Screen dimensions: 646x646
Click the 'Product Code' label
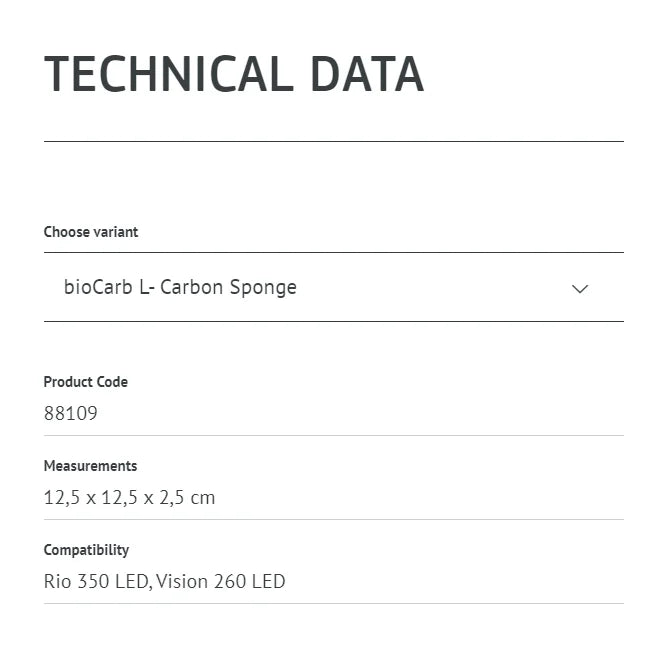[86, 382]
